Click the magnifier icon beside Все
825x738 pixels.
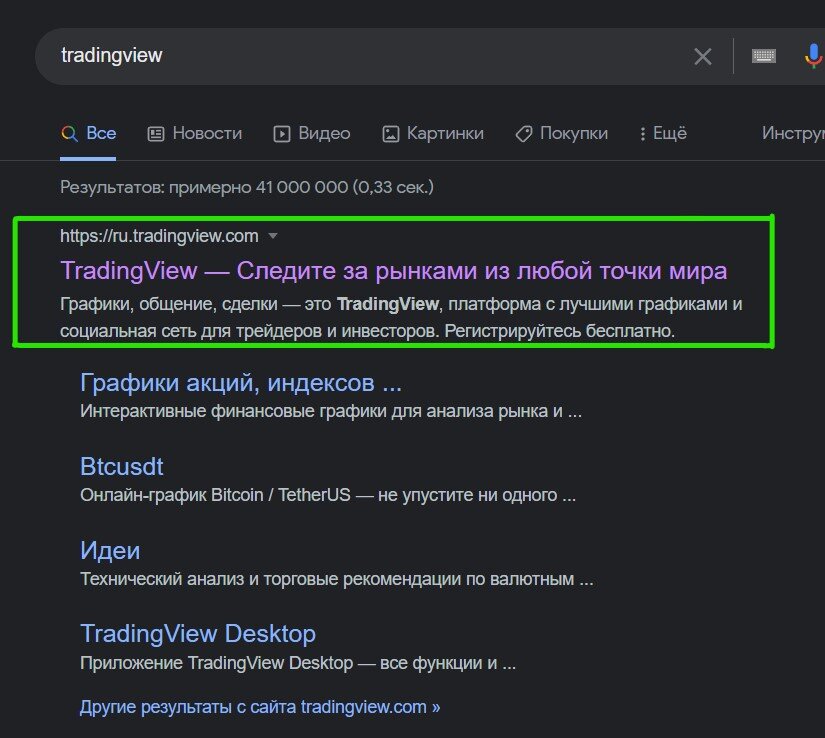click(x=67, y=132)
